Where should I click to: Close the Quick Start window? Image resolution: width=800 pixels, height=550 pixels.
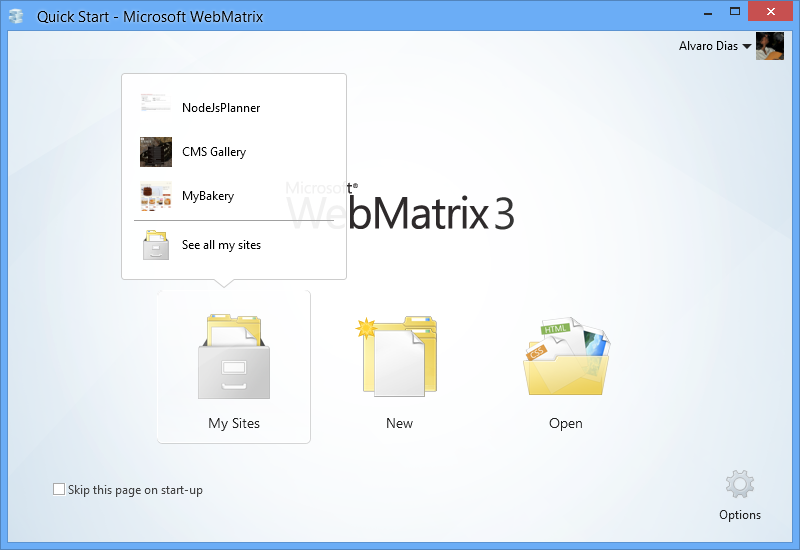tap(771, 11)
